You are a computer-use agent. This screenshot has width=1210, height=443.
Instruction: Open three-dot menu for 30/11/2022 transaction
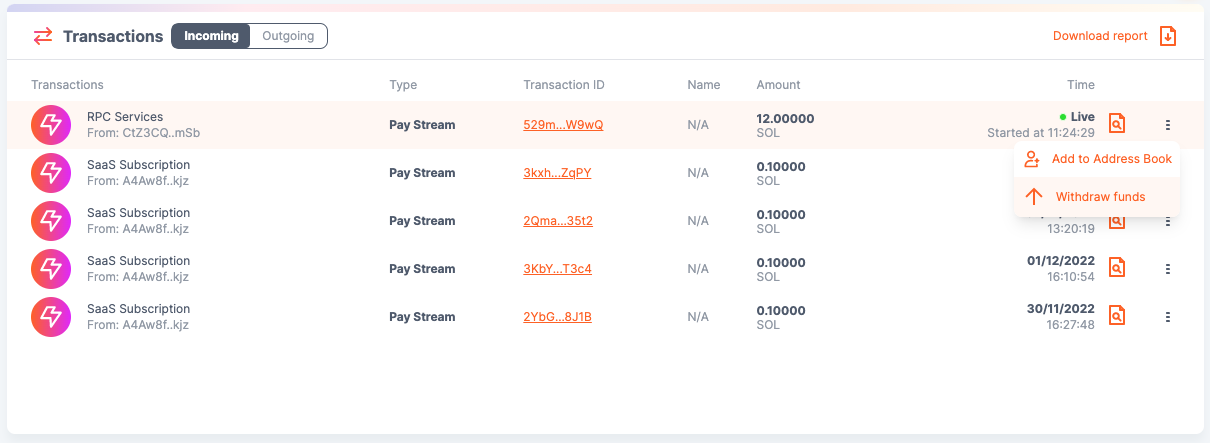[x=1167, y=317]
